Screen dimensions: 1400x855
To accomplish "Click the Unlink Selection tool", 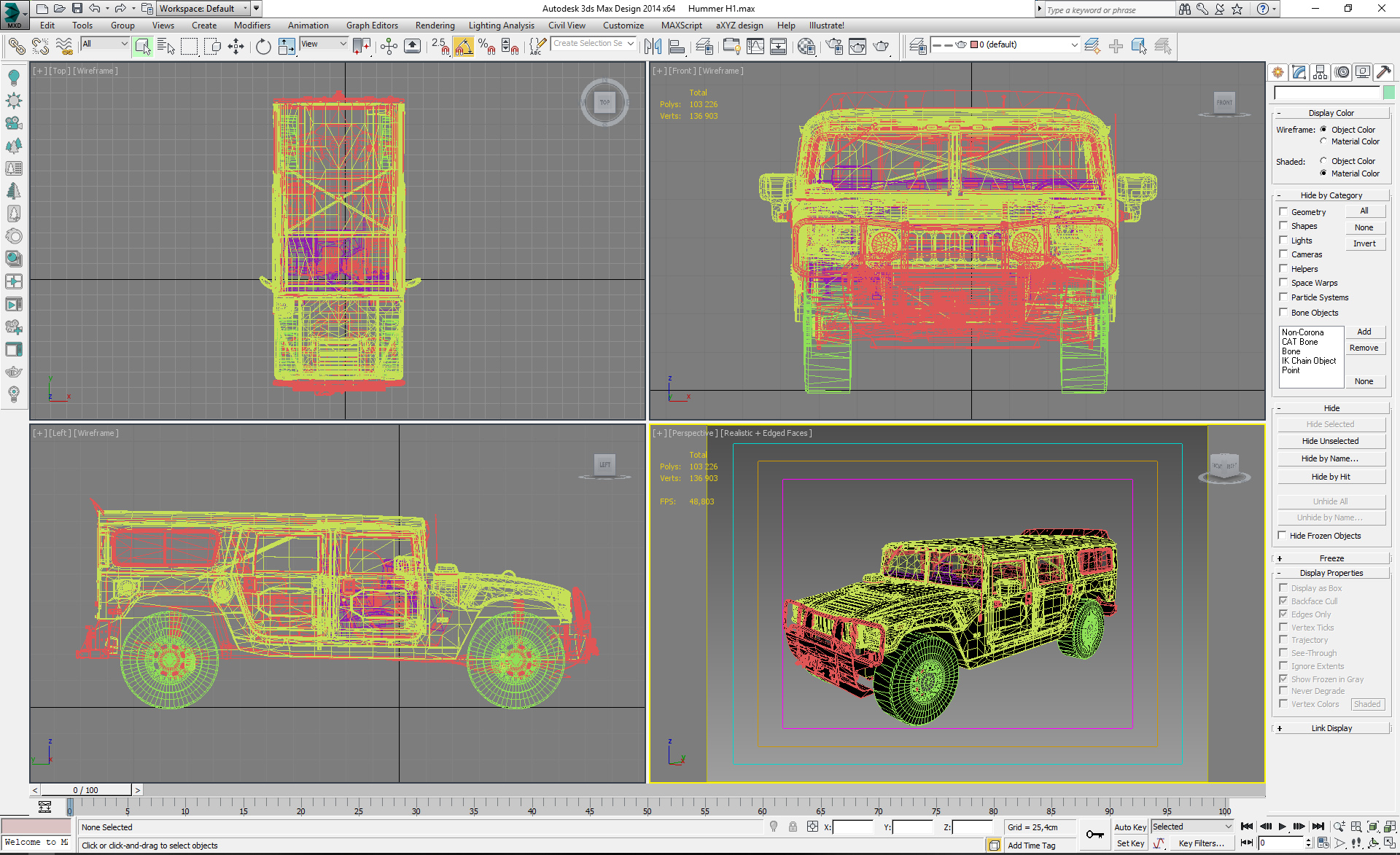I will point(40,47).
